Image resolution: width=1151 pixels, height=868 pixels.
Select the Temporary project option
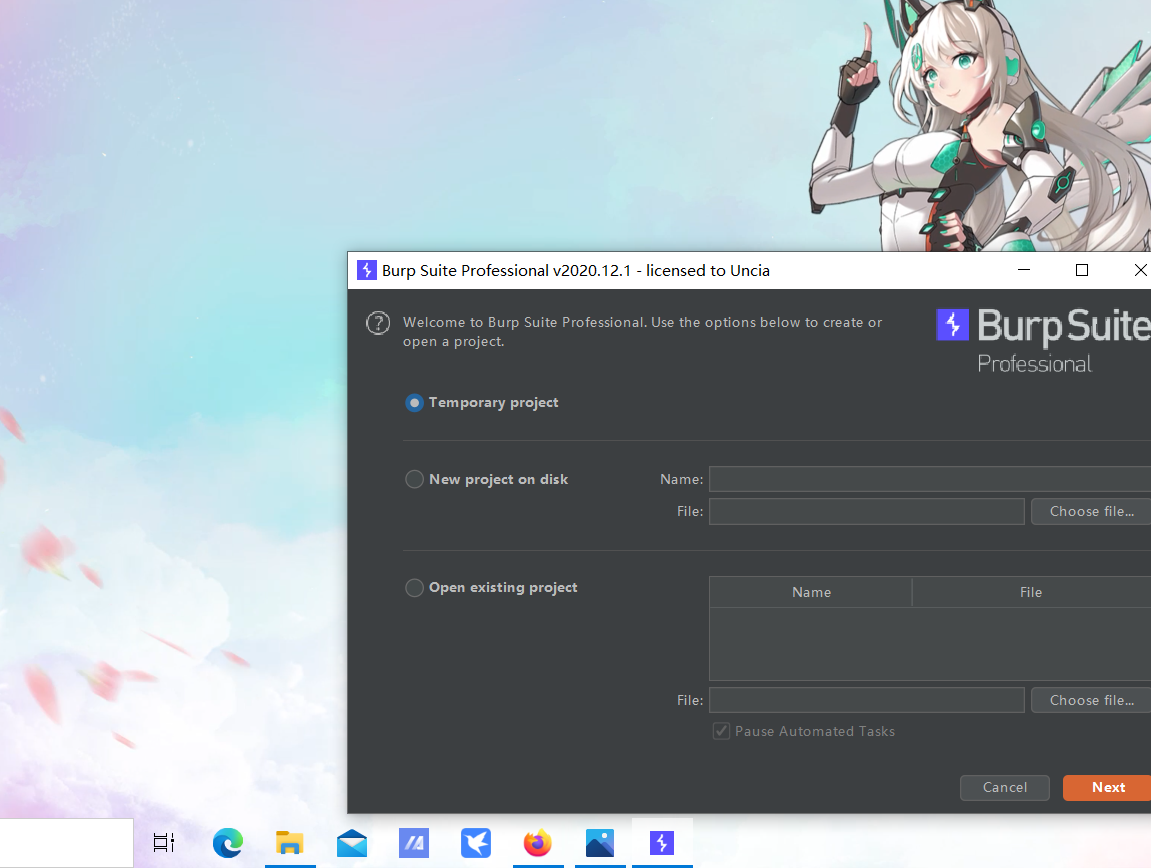(414, 403)
